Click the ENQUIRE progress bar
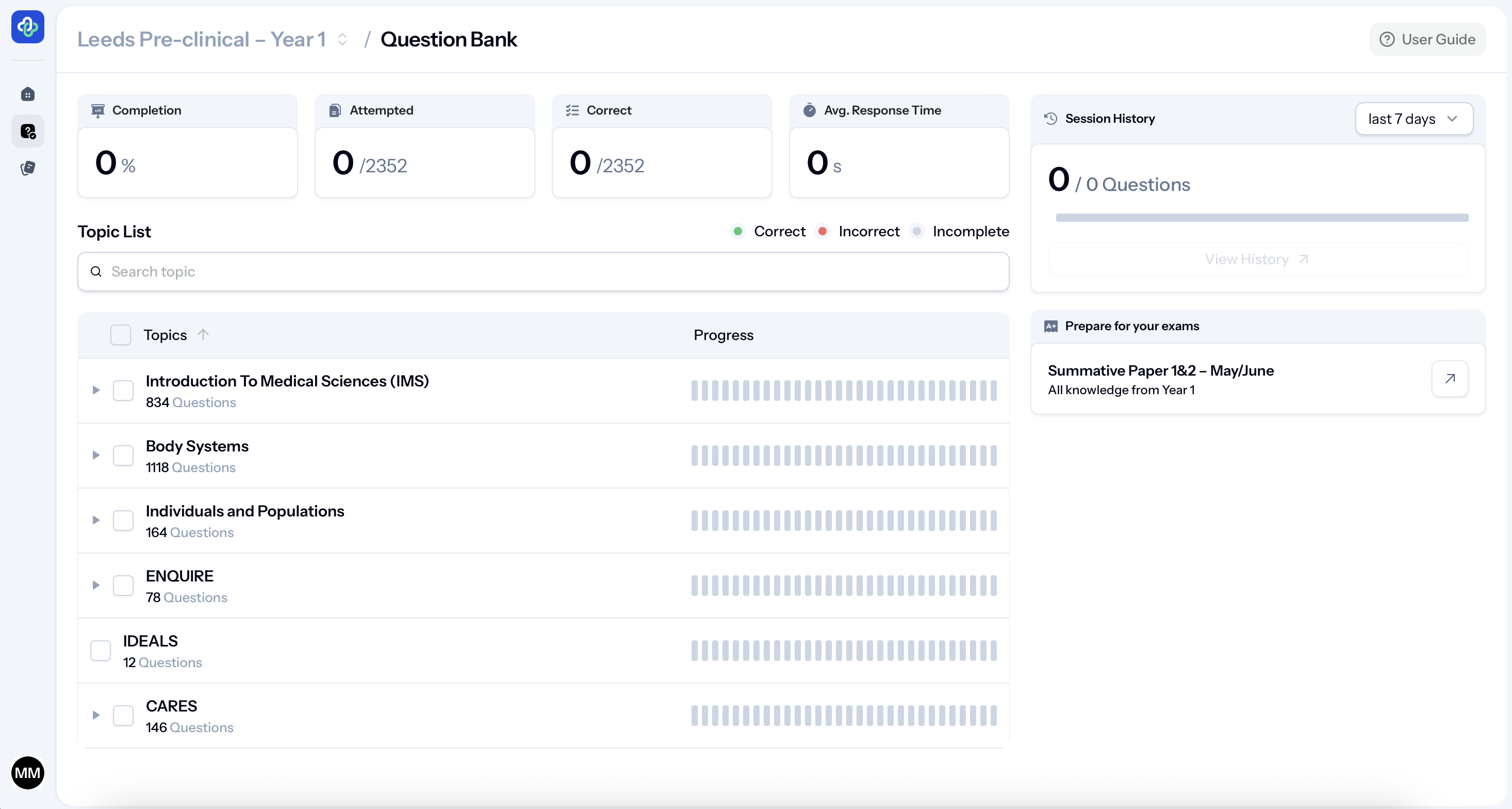Screen dimensions: 1512x809 click(844, 585)
